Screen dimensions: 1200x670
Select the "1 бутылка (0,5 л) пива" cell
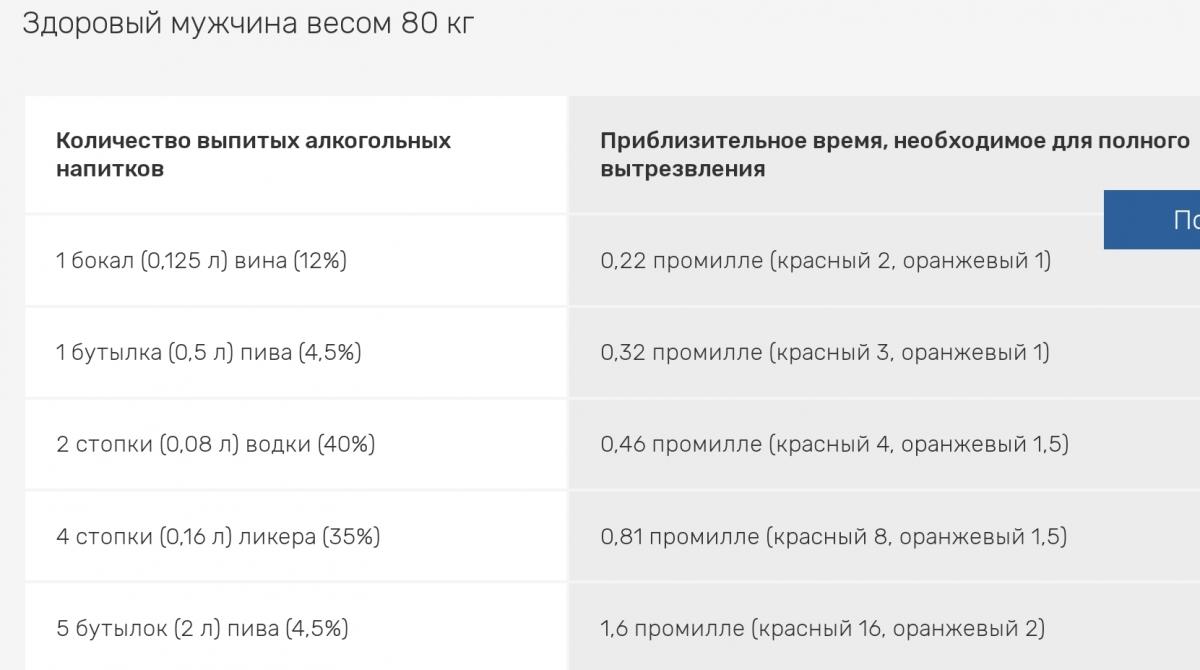208,353
